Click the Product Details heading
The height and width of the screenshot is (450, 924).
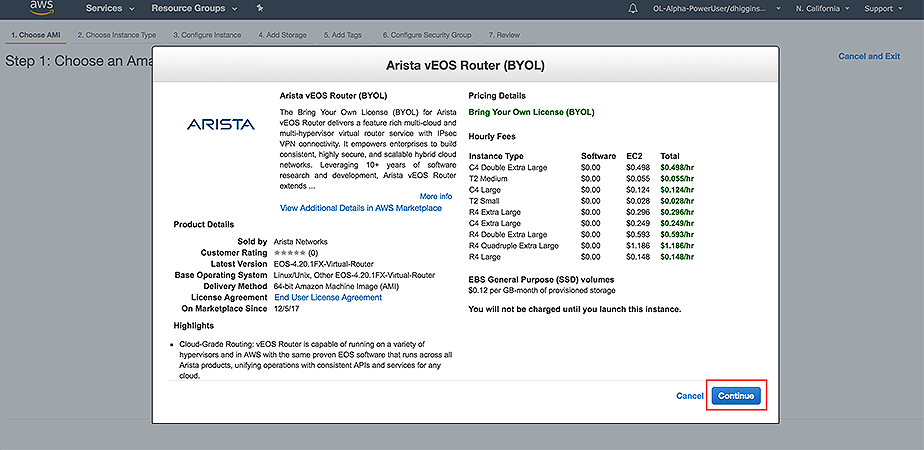[x=203, y=224]
